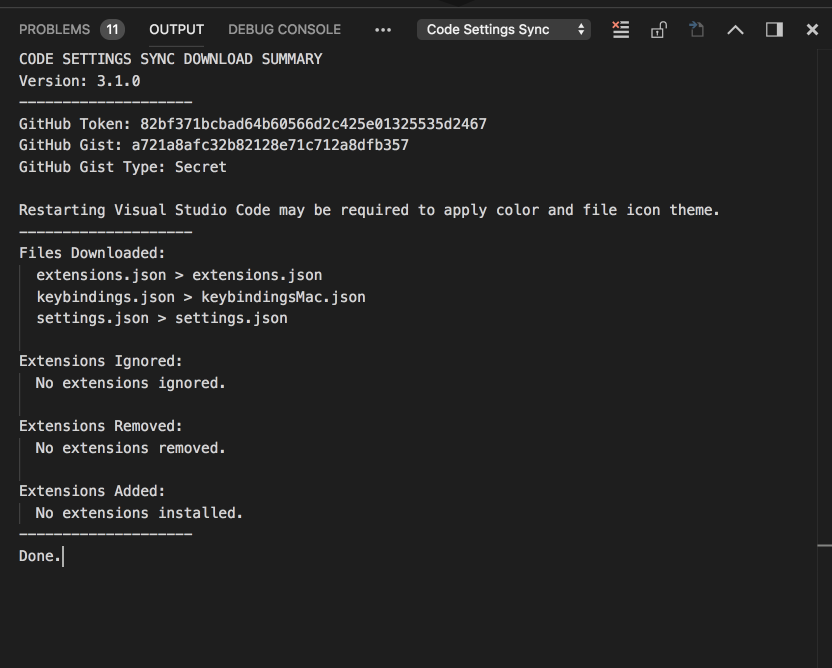Viewport: 832px width, 668px height.
Task: Open the panel layout split icon
Action: pyautogui.click(x=772, y=30)
